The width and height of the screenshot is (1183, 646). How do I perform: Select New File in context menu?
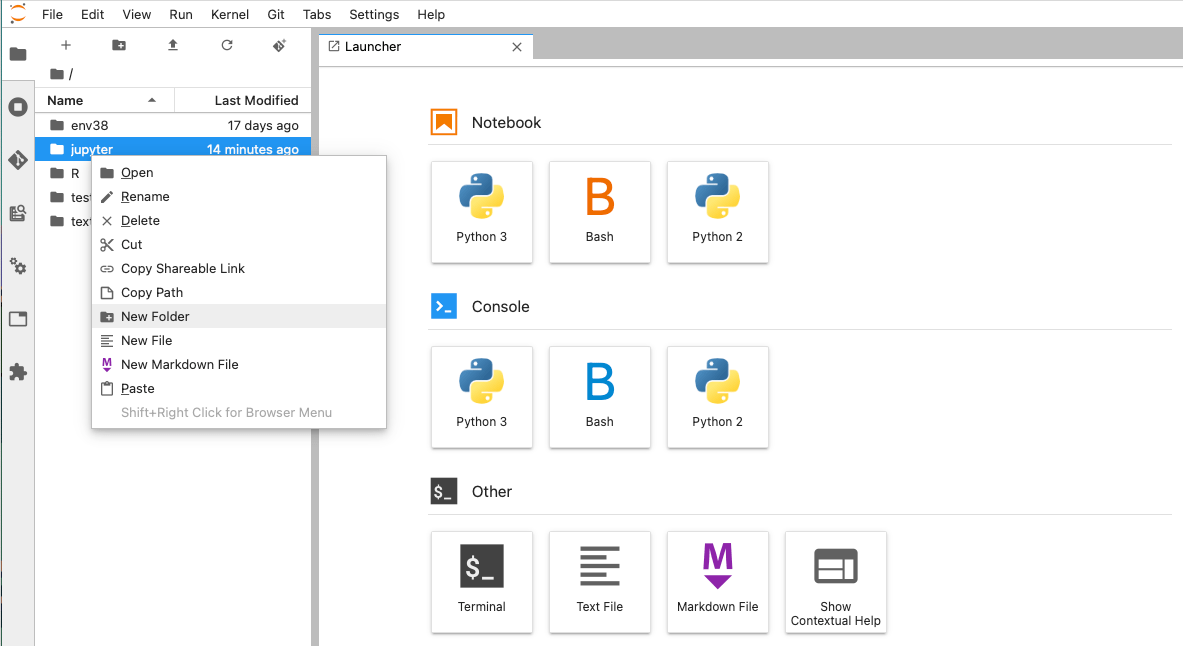[x=238, y=340]
